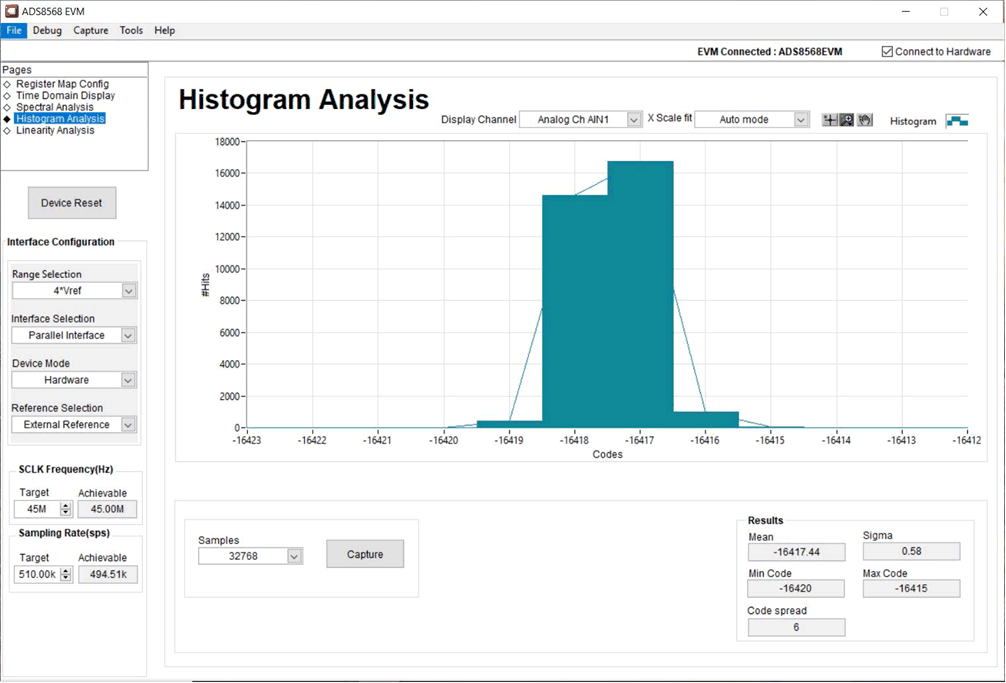Open the Samples count dropdown
Screen dimensions: 1006x683
tap(294, 557)
